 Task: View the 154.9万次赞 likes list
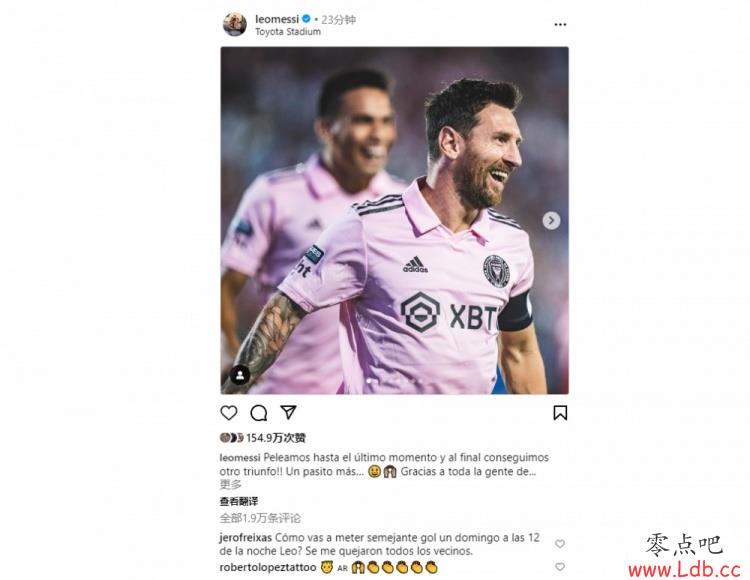pos(276,438)
